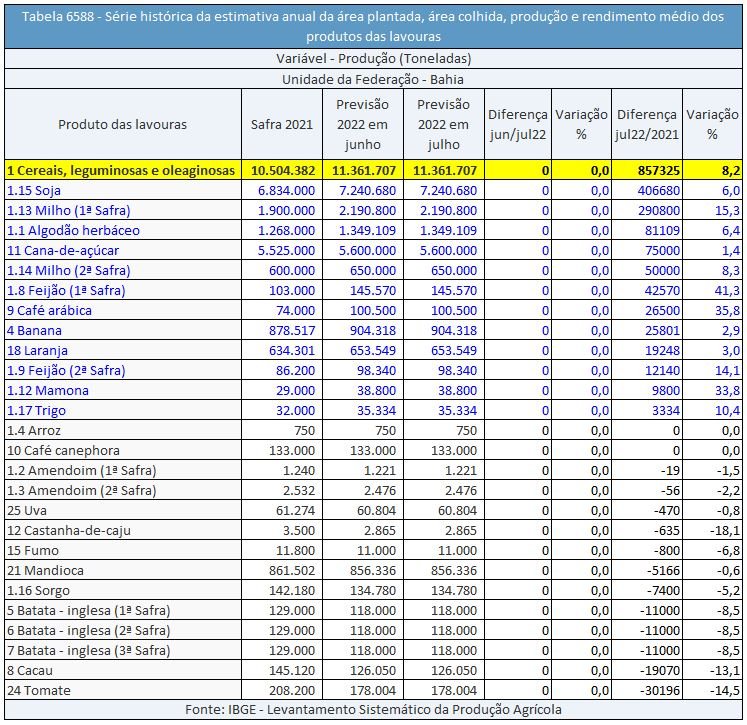Select '1.4 Arroz' row label

pyautogui.click(x=34, y=431)
